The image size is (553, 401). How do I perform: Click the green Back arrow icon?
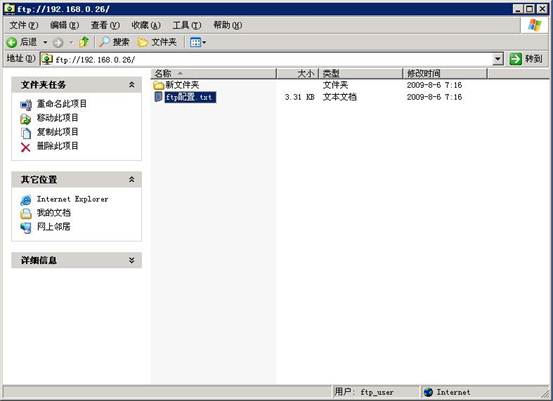click(x=11, y=43)
